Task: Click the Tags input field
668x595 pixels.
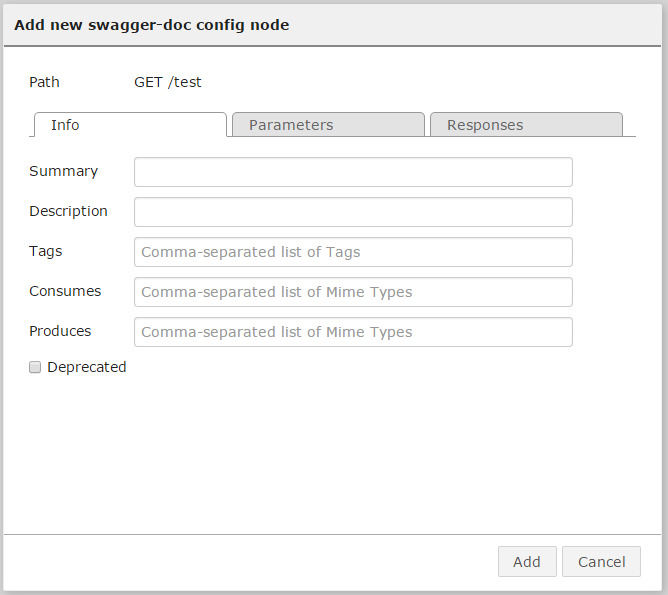Action: tap(353, 252)
